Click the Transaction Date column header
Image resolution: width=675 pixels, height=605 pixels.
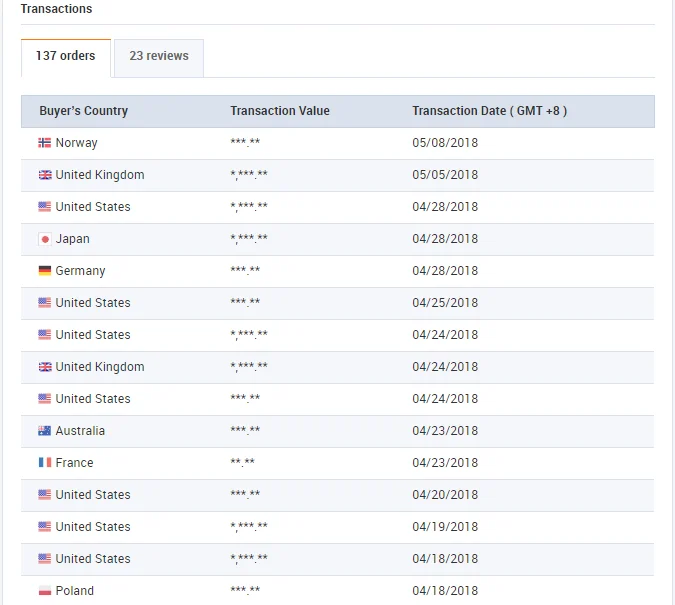[x=489, y=111]
